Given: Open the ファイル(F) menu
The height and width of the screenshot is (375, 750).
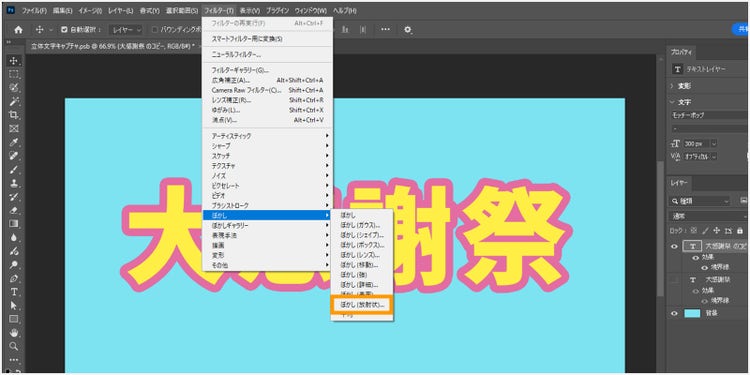Looking at the screenshot, I should 34,11.
